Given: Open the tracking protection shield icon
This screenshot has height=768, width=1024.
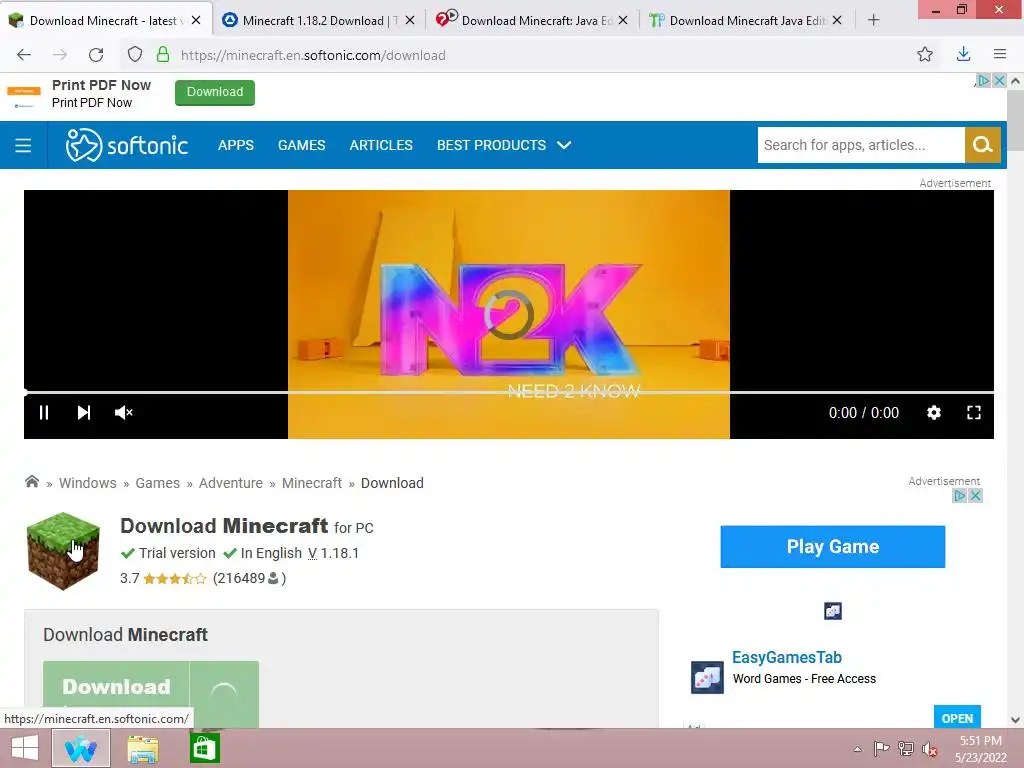Looking at the screenshot, I should 135,55.
